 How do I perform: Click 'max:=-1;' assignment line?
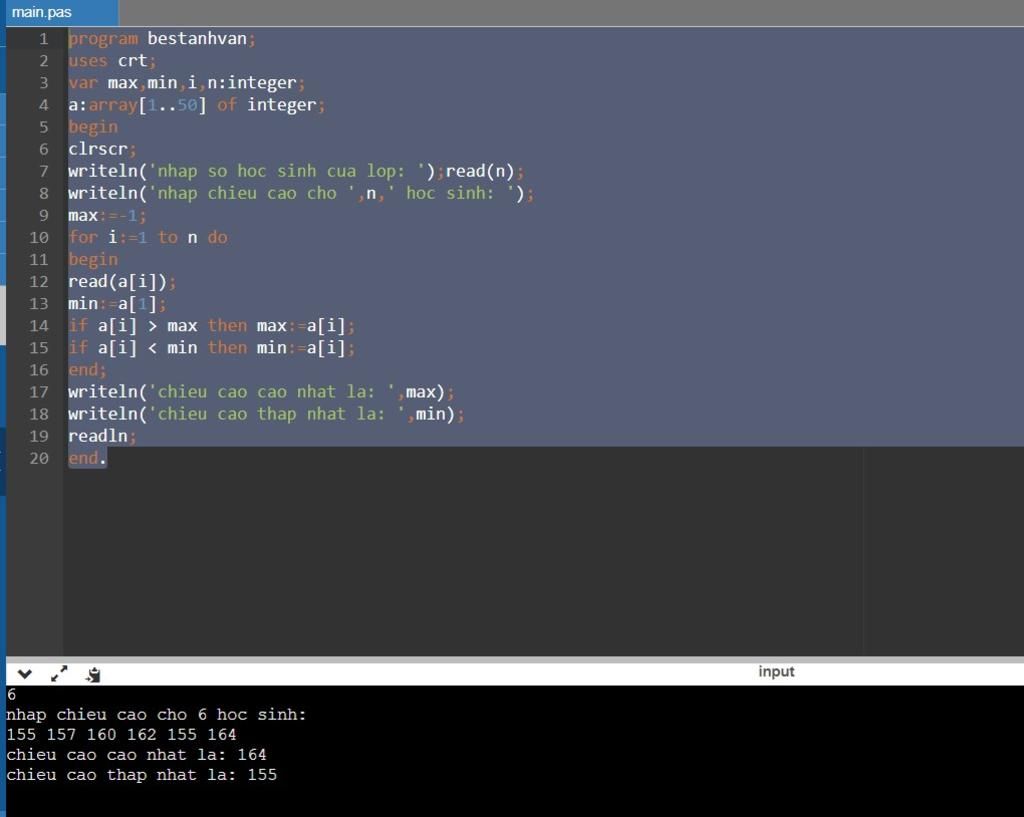point(108,216)
